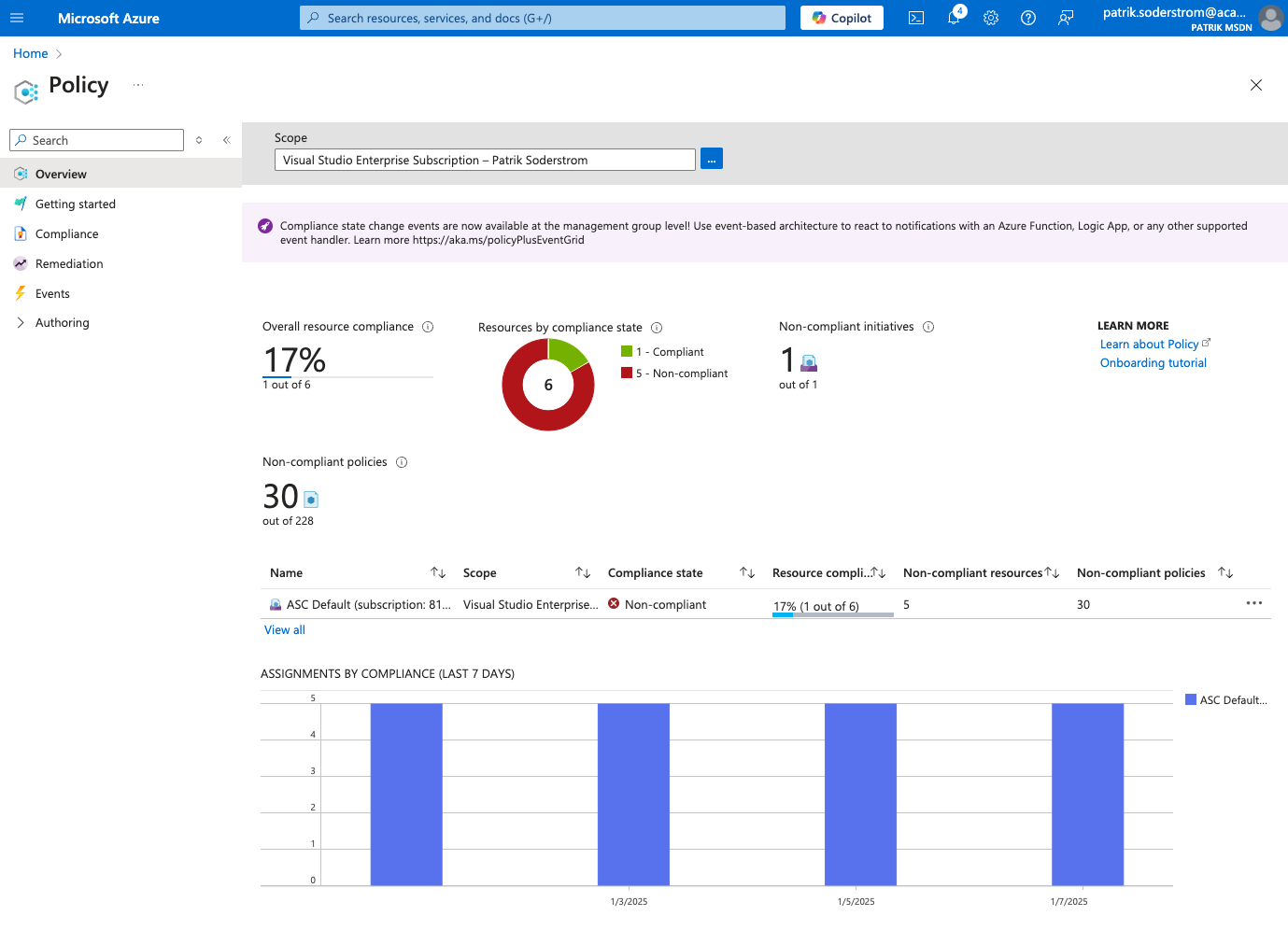Click info icon for Non-compliant initiatives
Viewport: 1288px width, 930px height.
[x=928, y=327]
